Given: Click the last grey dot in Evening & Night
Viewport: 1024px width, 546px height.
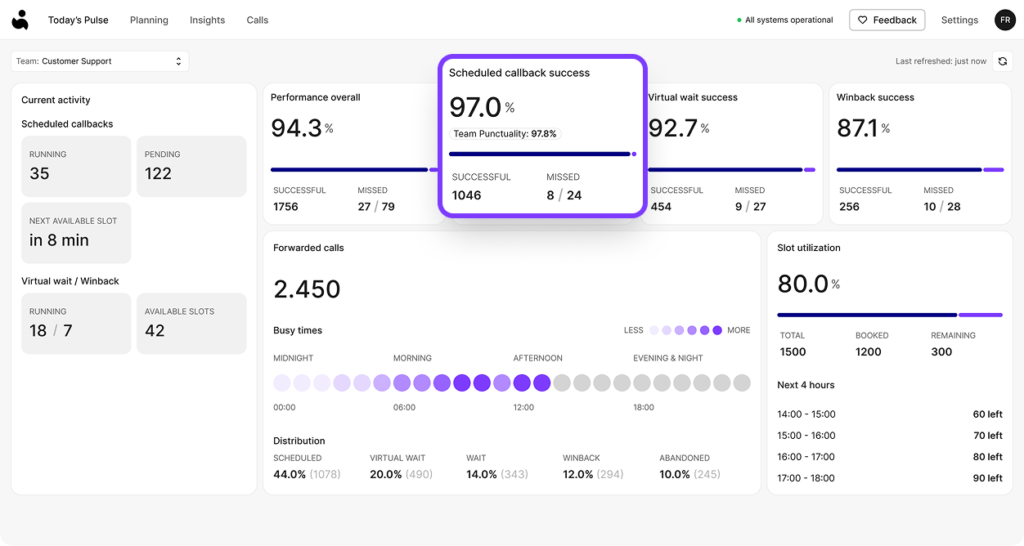Looking at the screenshot, I should pos(742,383).
